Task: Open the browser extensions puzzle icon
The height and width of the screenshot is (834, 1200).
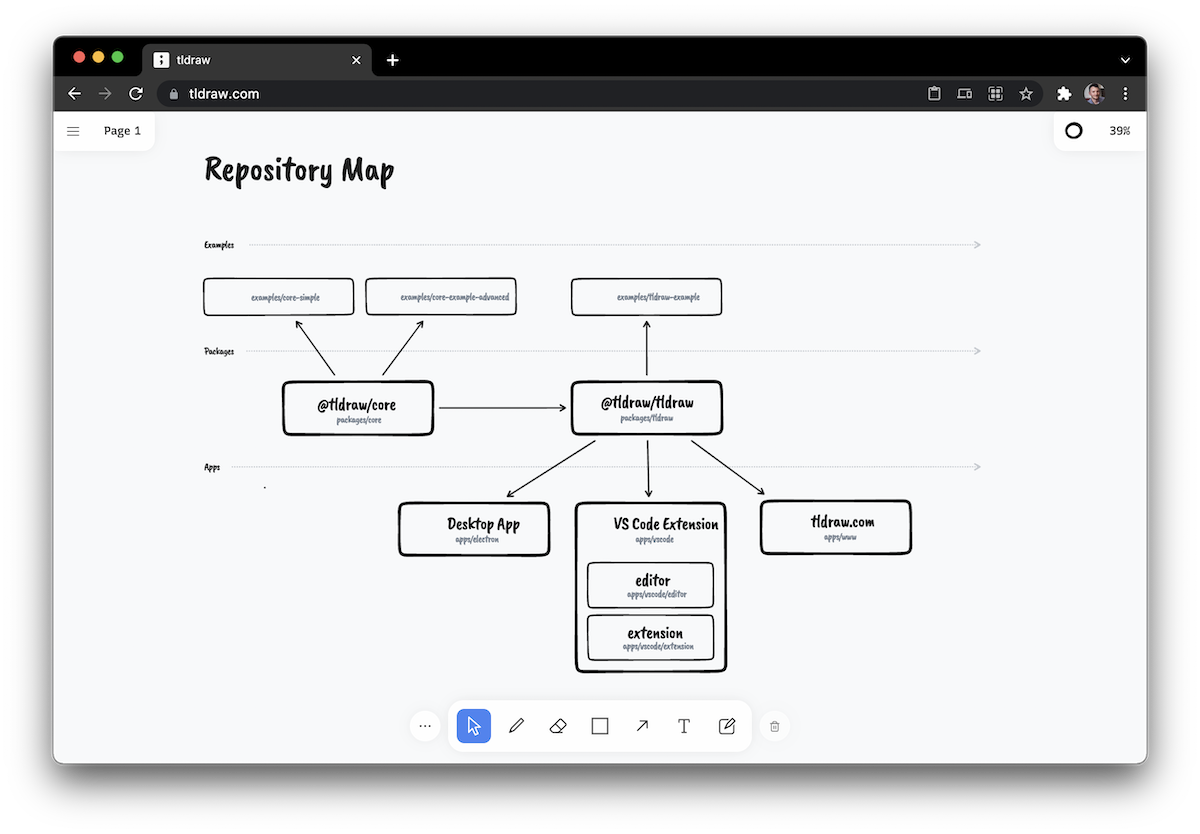Action: coord(1064,94)
